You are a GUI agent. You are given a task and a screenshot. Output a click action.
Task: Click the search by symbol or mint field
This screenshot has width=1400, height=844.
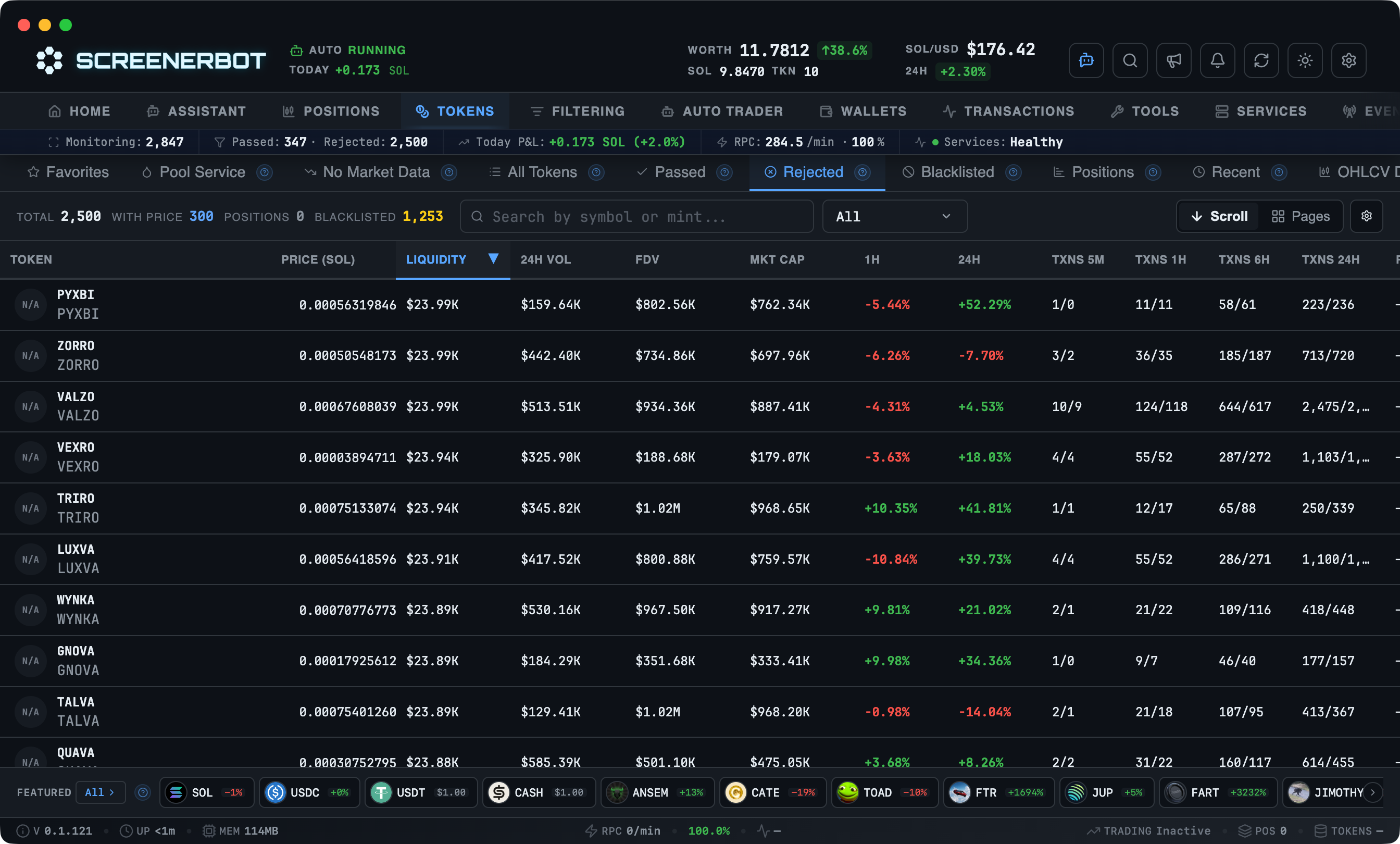click(x=636, y=216)
